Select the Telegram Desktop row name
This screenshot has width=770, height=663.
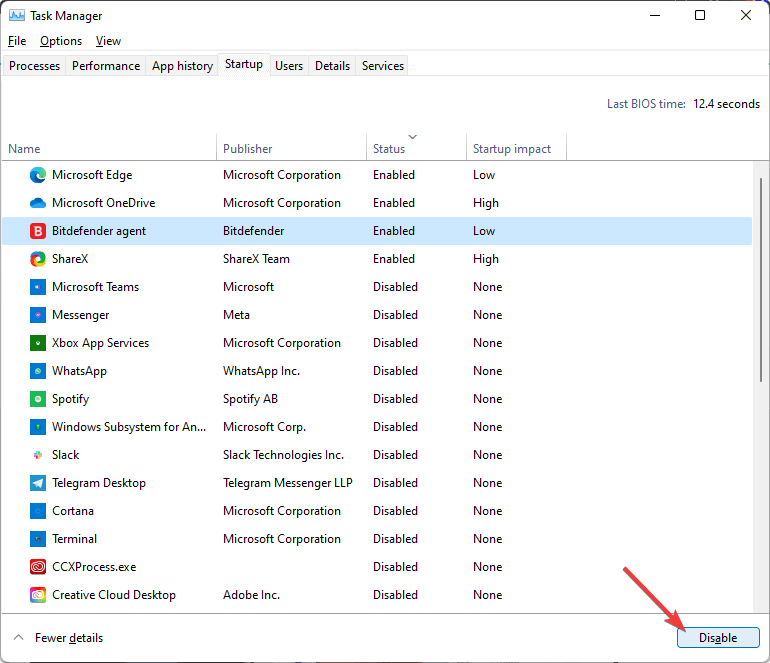(99, 483)
